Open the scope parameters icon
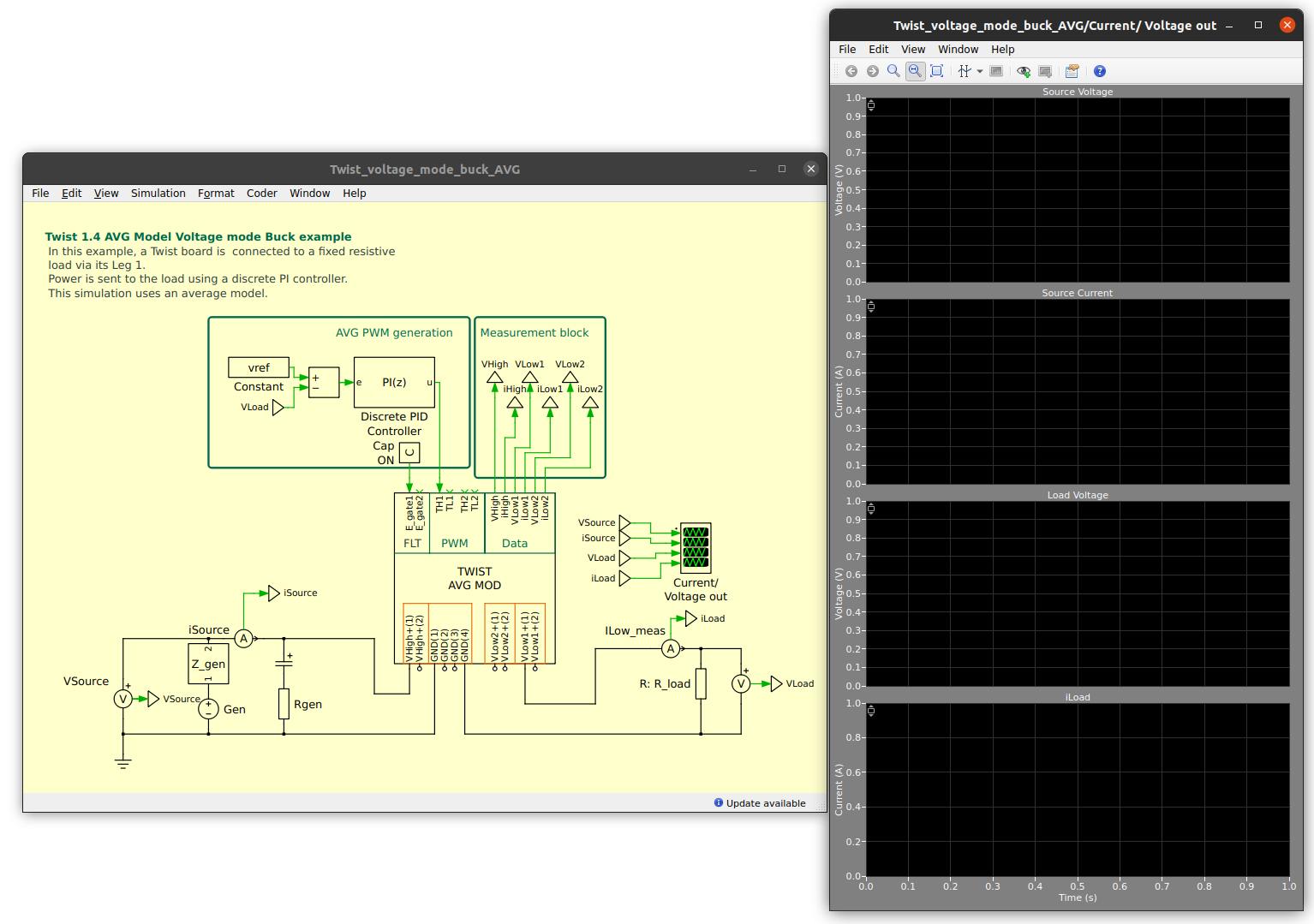The width and height of the screenshot is (1314, 924). point(1072,71)
